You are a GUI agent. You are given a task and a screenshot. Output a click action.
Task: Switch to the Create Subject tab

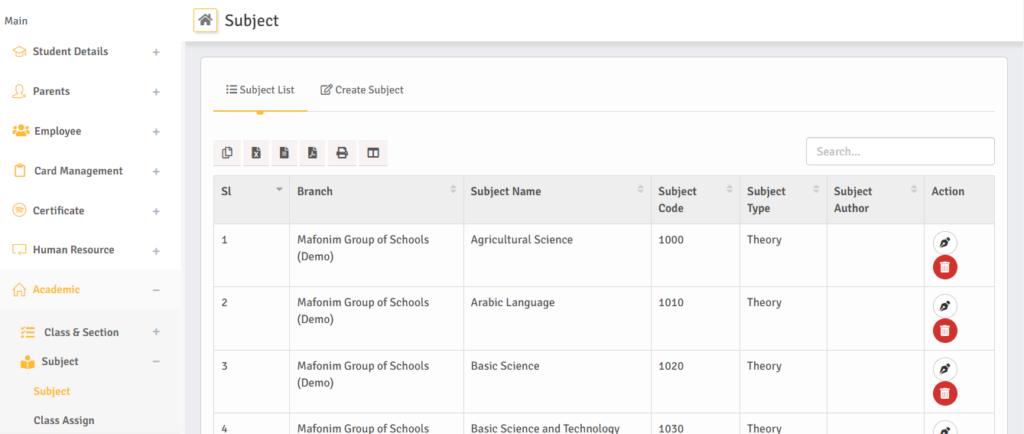(362, 90)
